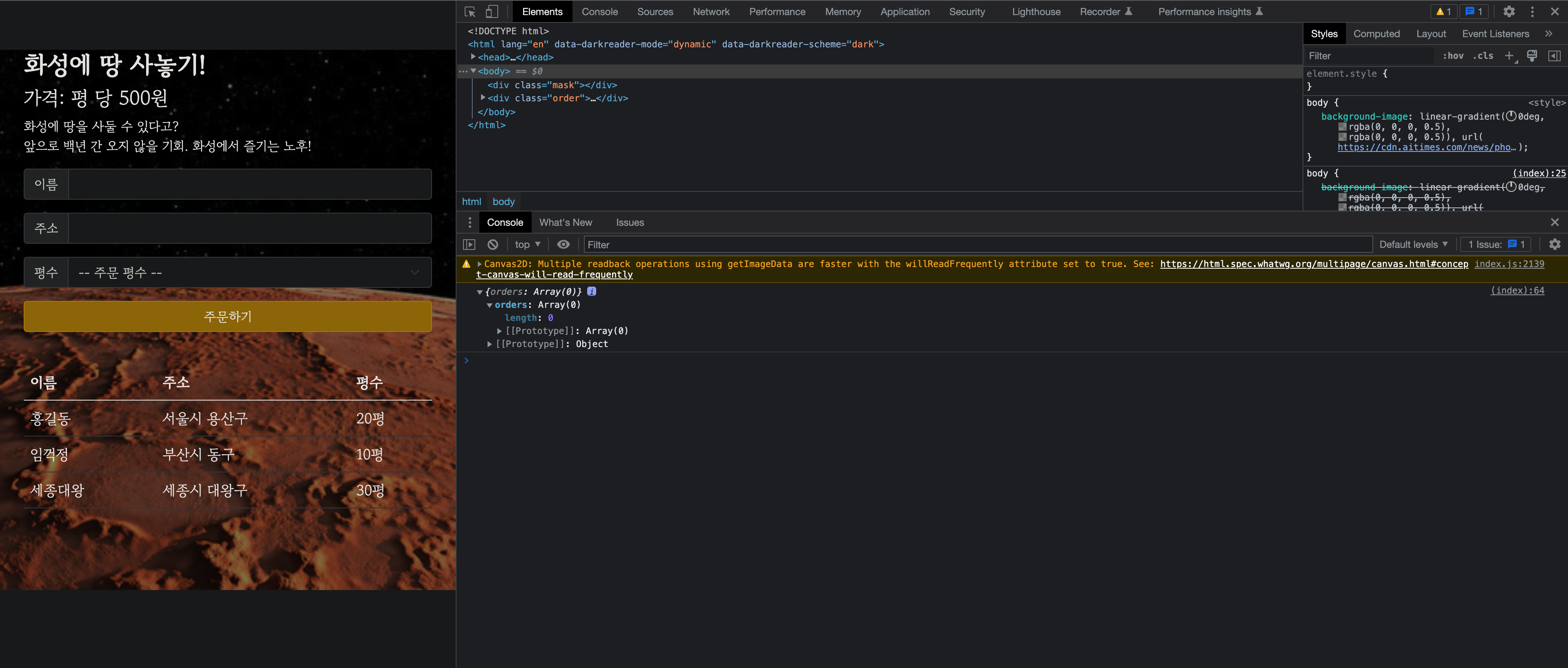Open the Default levels dropdown
This screenshot has width=1568, height=668.
click(x=1413, y=245)
